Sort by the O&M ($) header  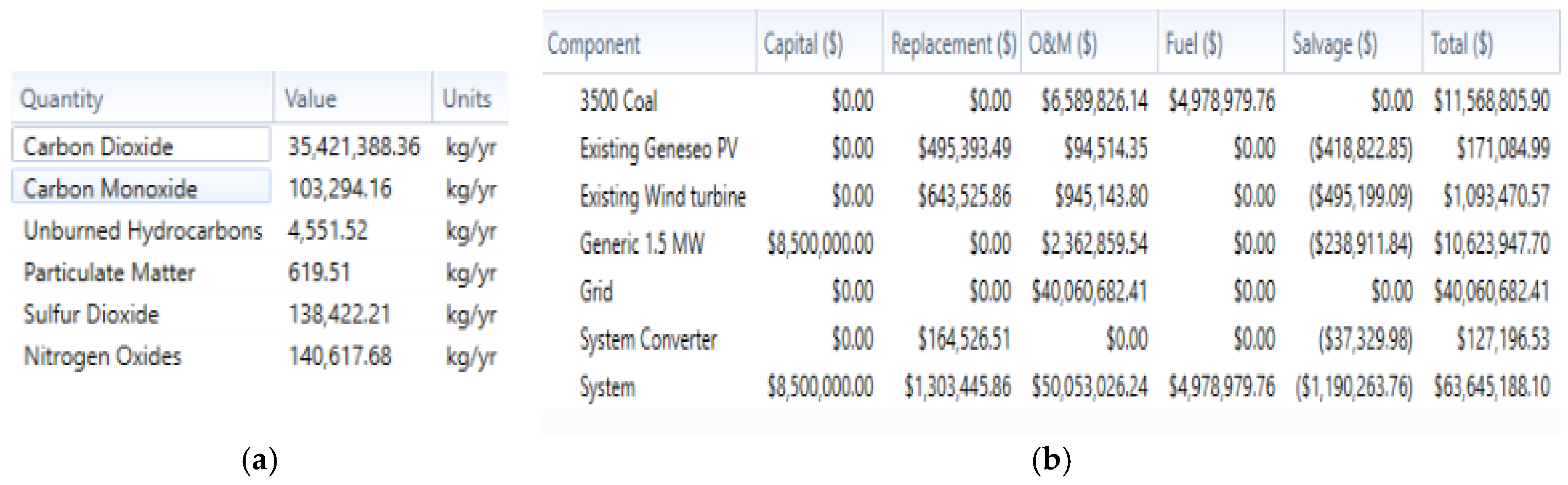click(1063, 44)
